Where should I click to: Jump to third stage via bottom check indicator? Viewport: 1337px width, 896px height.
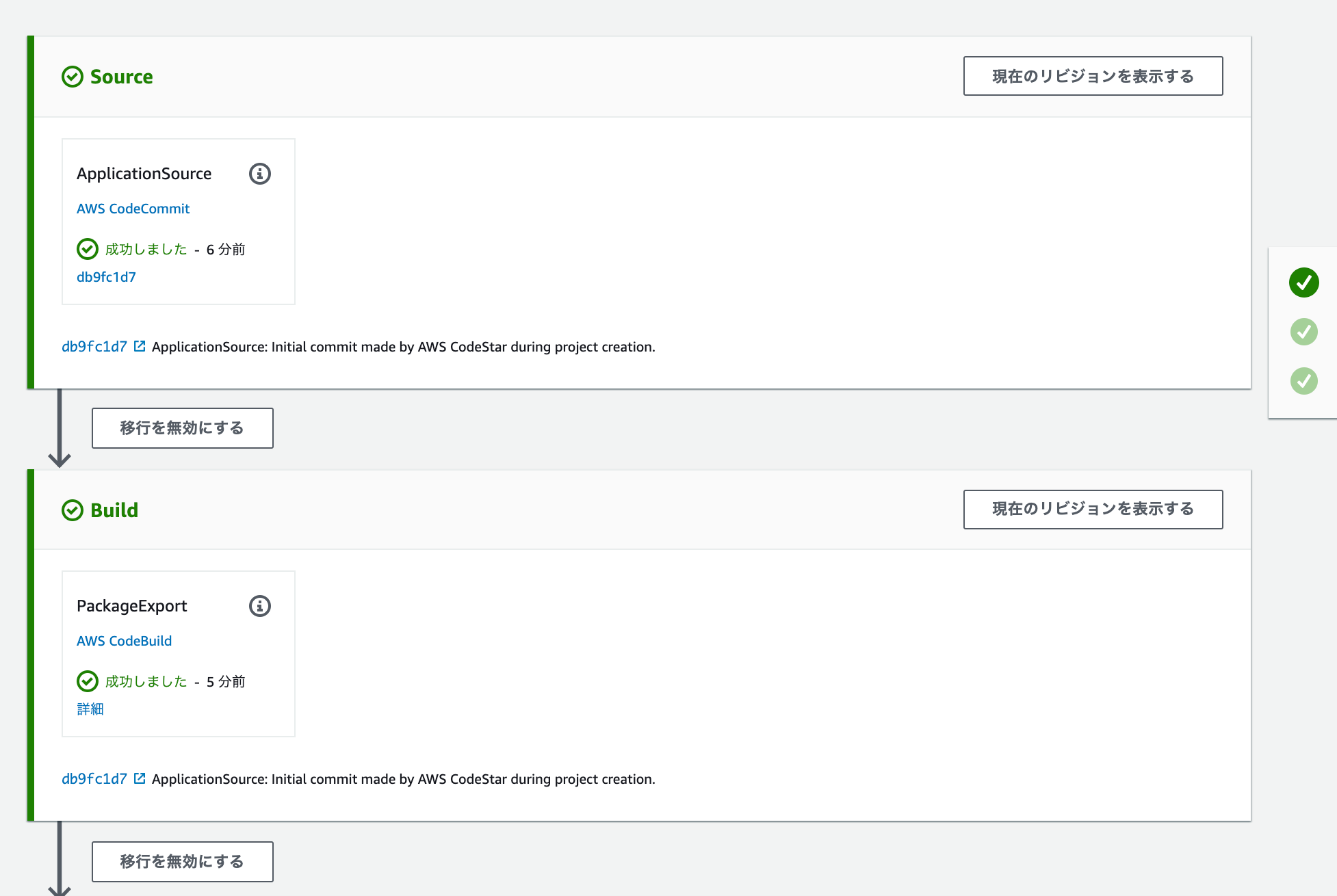click(1304, 381)
